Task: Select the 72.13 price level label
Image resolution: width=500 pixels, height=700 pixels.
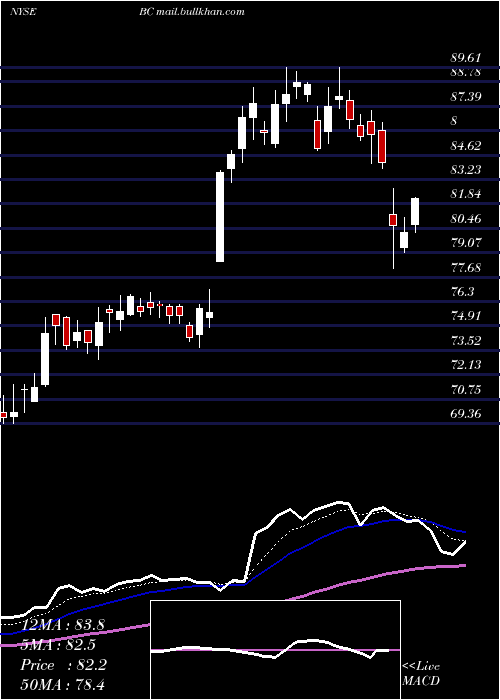Action: coord(466,365)
